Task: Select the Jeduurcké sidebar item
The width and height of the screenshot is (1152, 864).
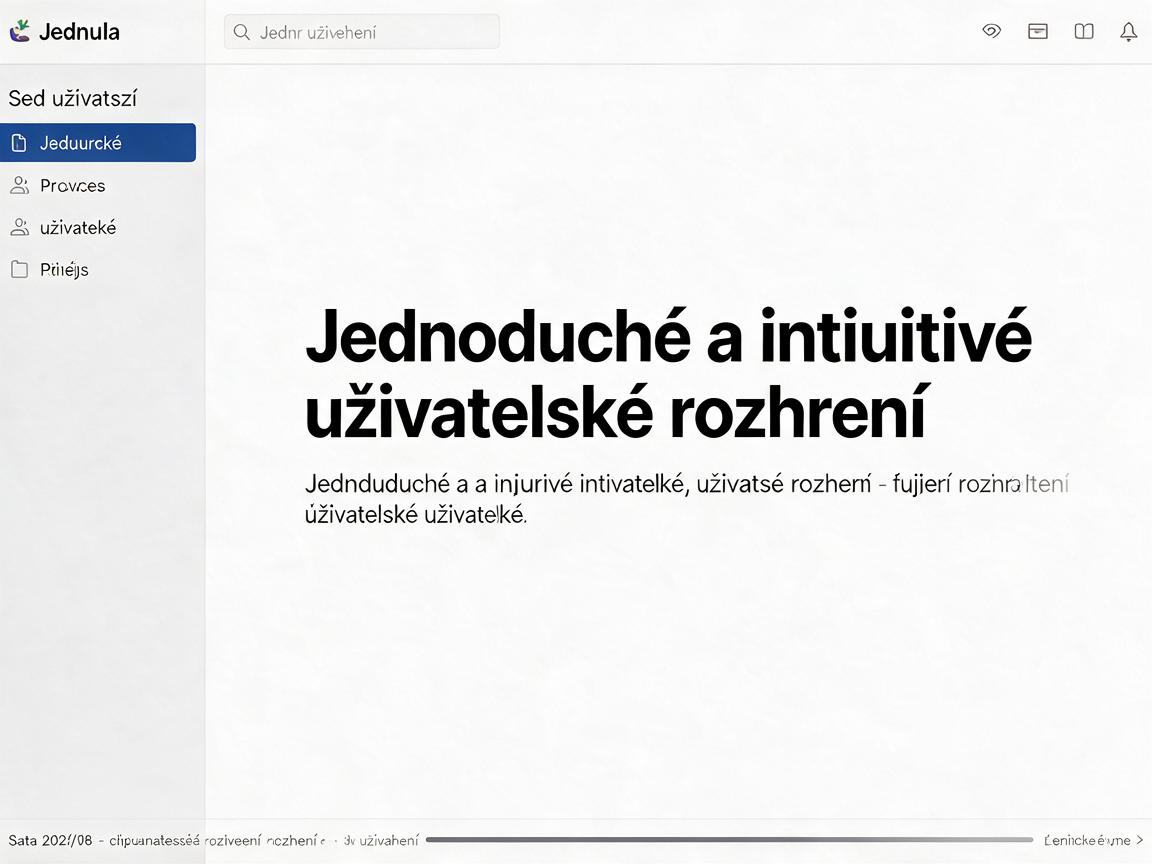Action: 98,143
